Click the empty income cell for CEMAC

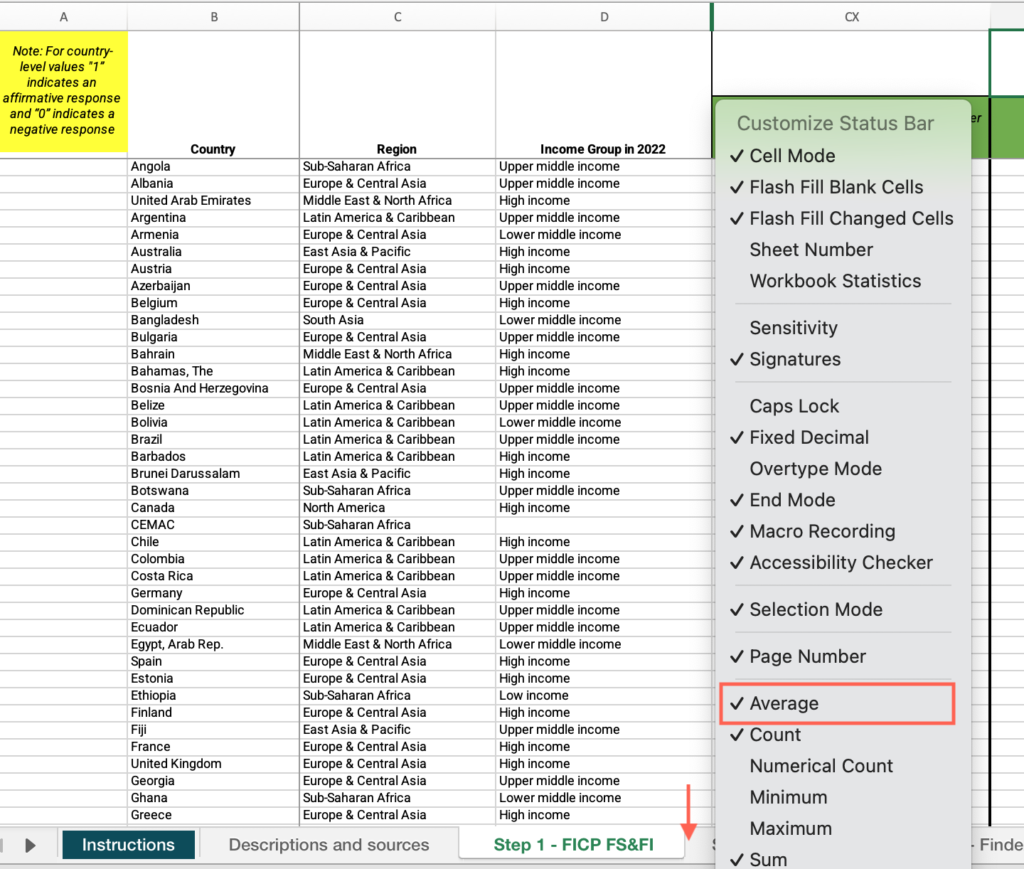tap(603, 524)
